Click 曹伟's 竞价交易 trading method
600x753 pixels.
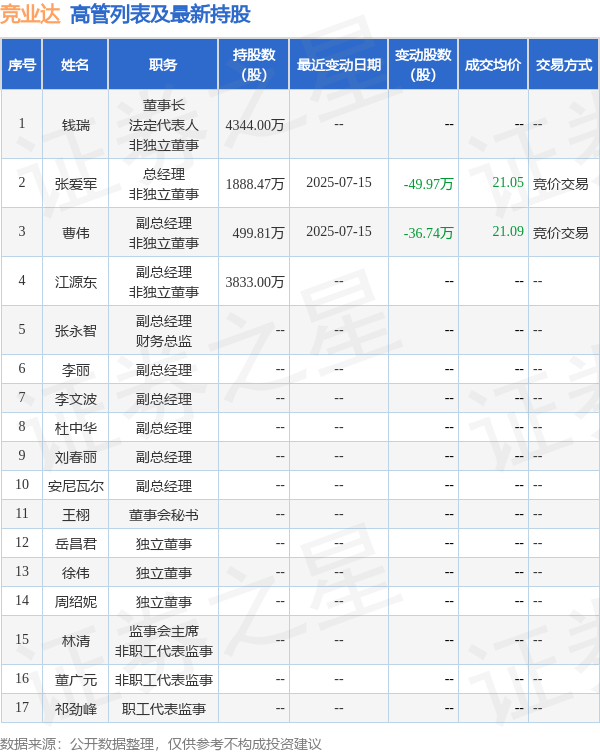[561, 233]
